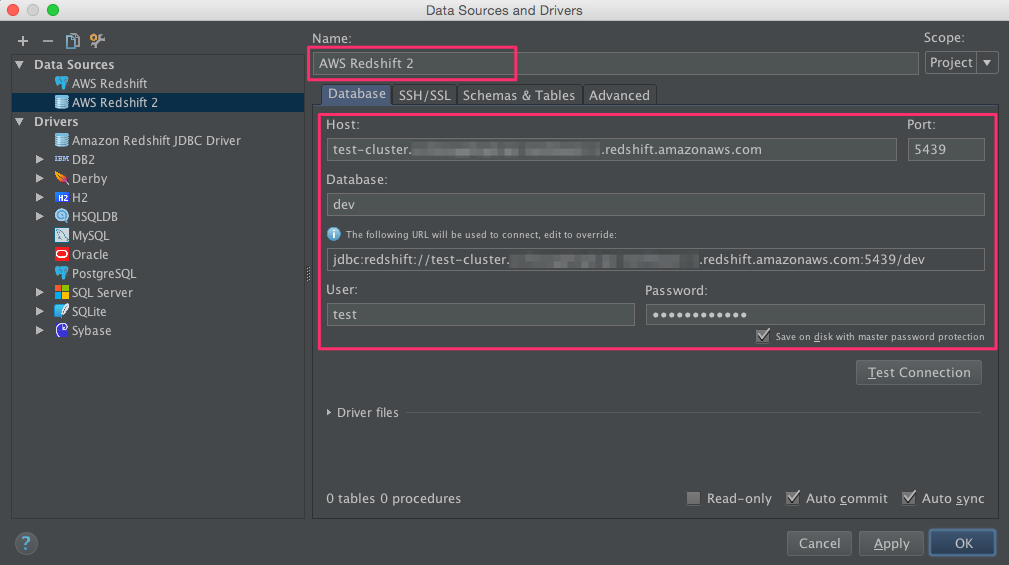1009x565 pixels.
Task: Select 'Amazon Redshift JDBC Driver' in Drivers
Action: [x=158, y=140]
